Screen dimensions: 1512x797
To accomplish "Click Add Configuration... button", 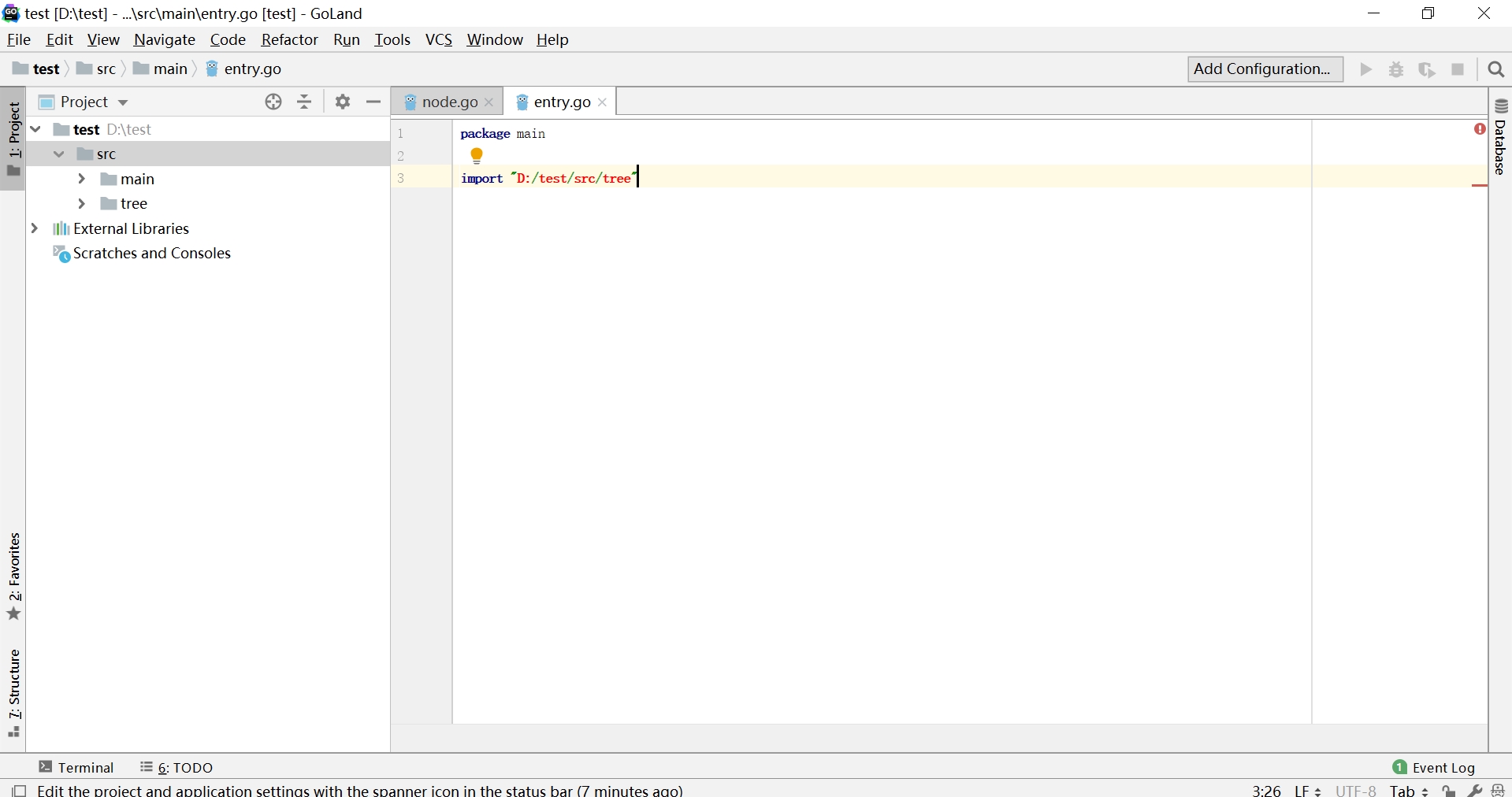I will (x=1265, y=69).
